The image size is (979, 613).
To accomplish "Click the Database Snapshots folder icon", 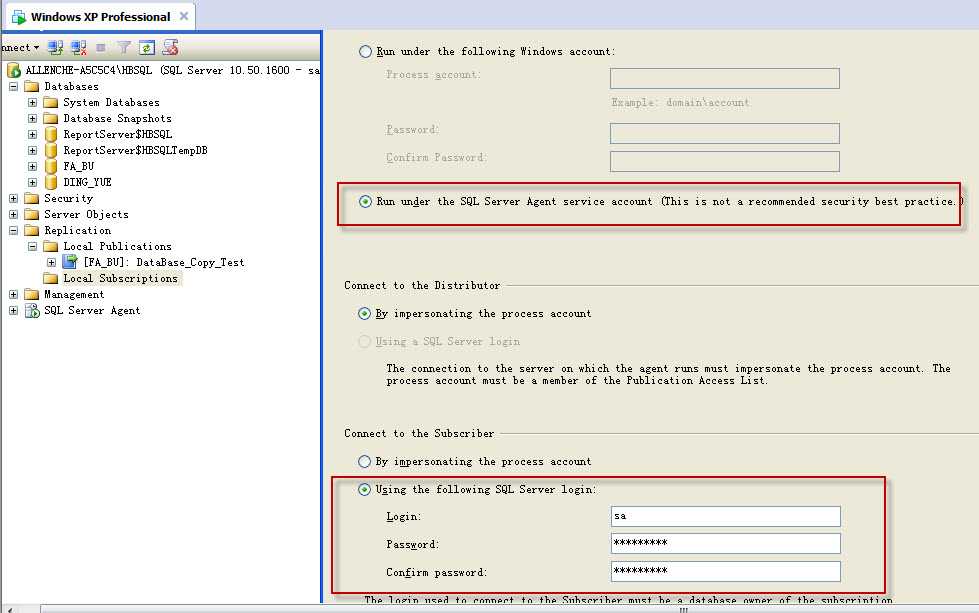I will click(x=51, y=119).
